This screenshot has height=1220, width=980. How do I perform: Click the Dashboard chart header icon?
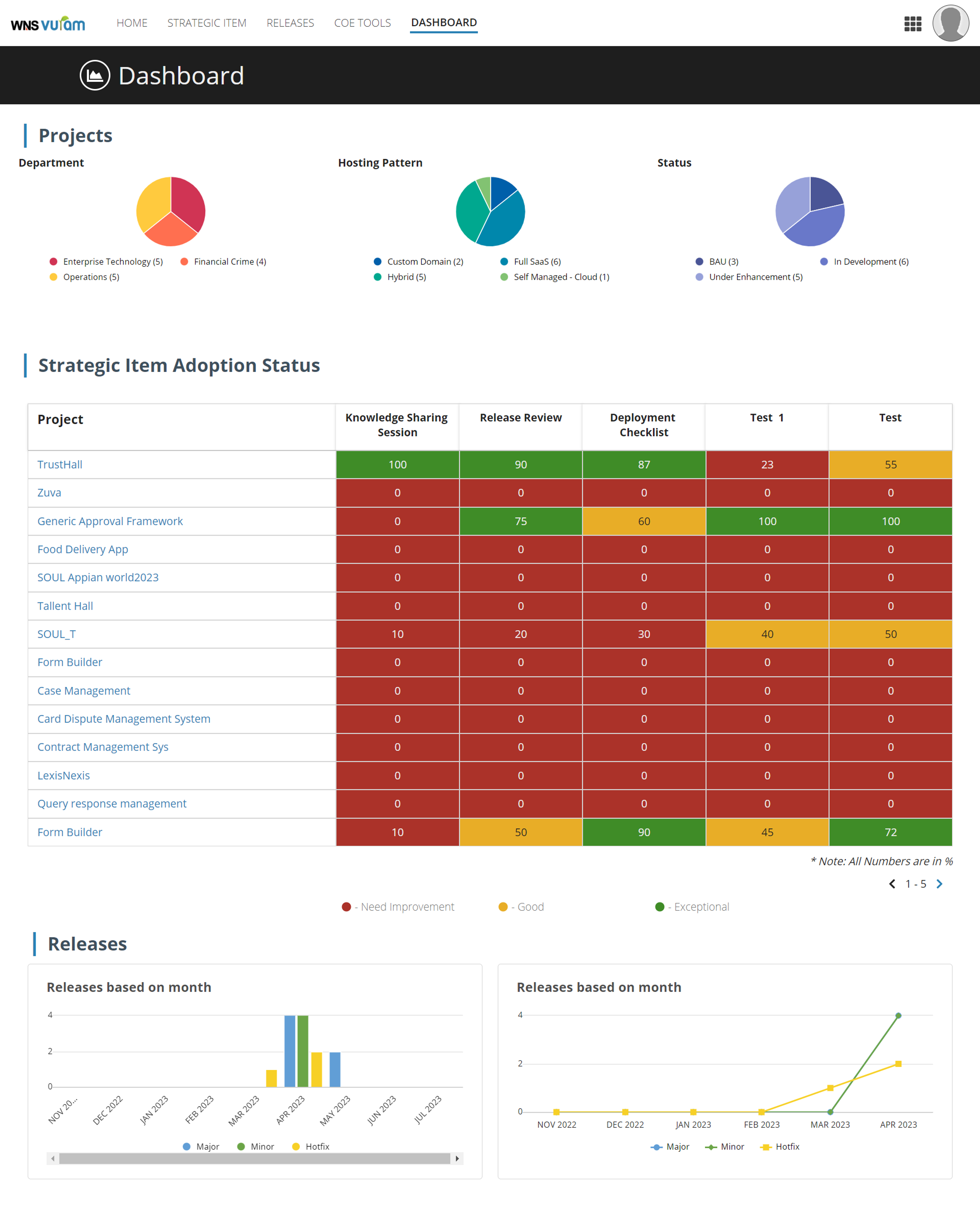click(x=94, y=75)
